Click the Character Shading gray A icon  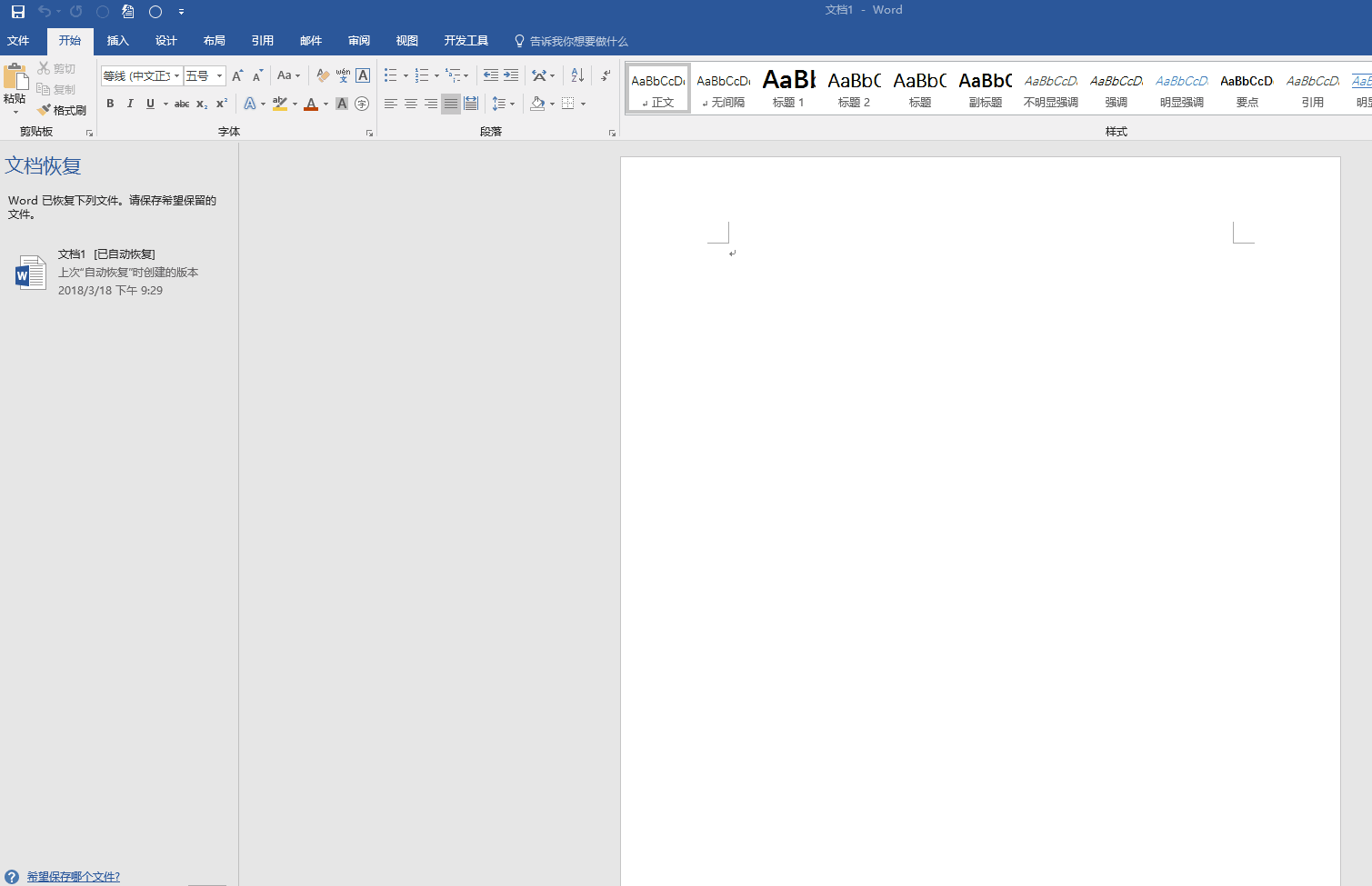[342, 104]
